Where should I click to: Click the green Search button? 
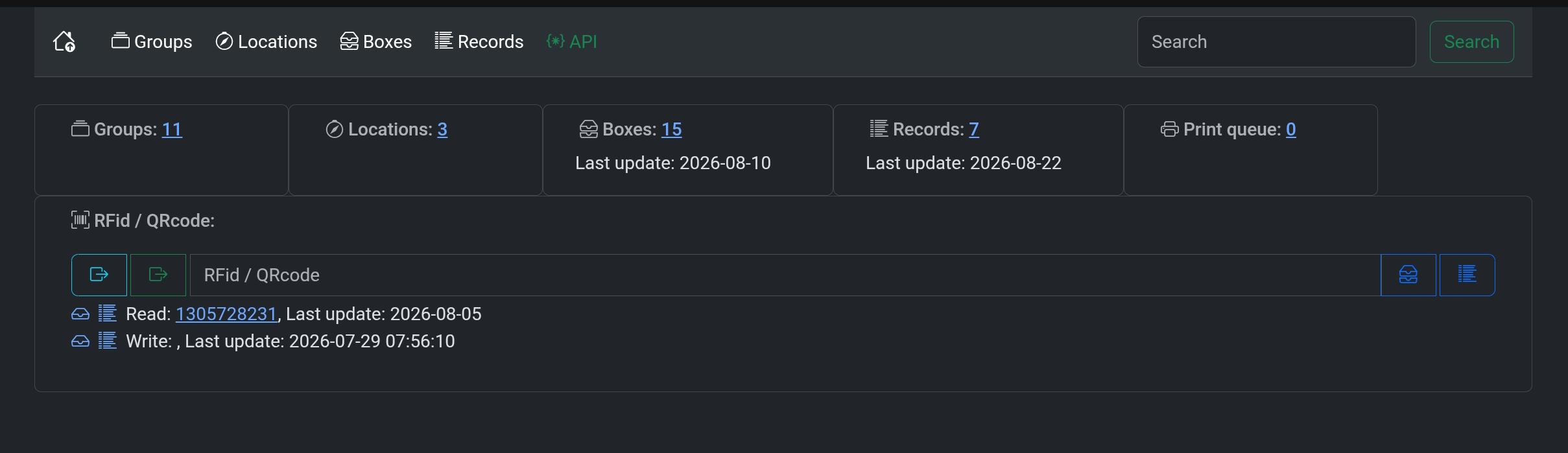1471,41
